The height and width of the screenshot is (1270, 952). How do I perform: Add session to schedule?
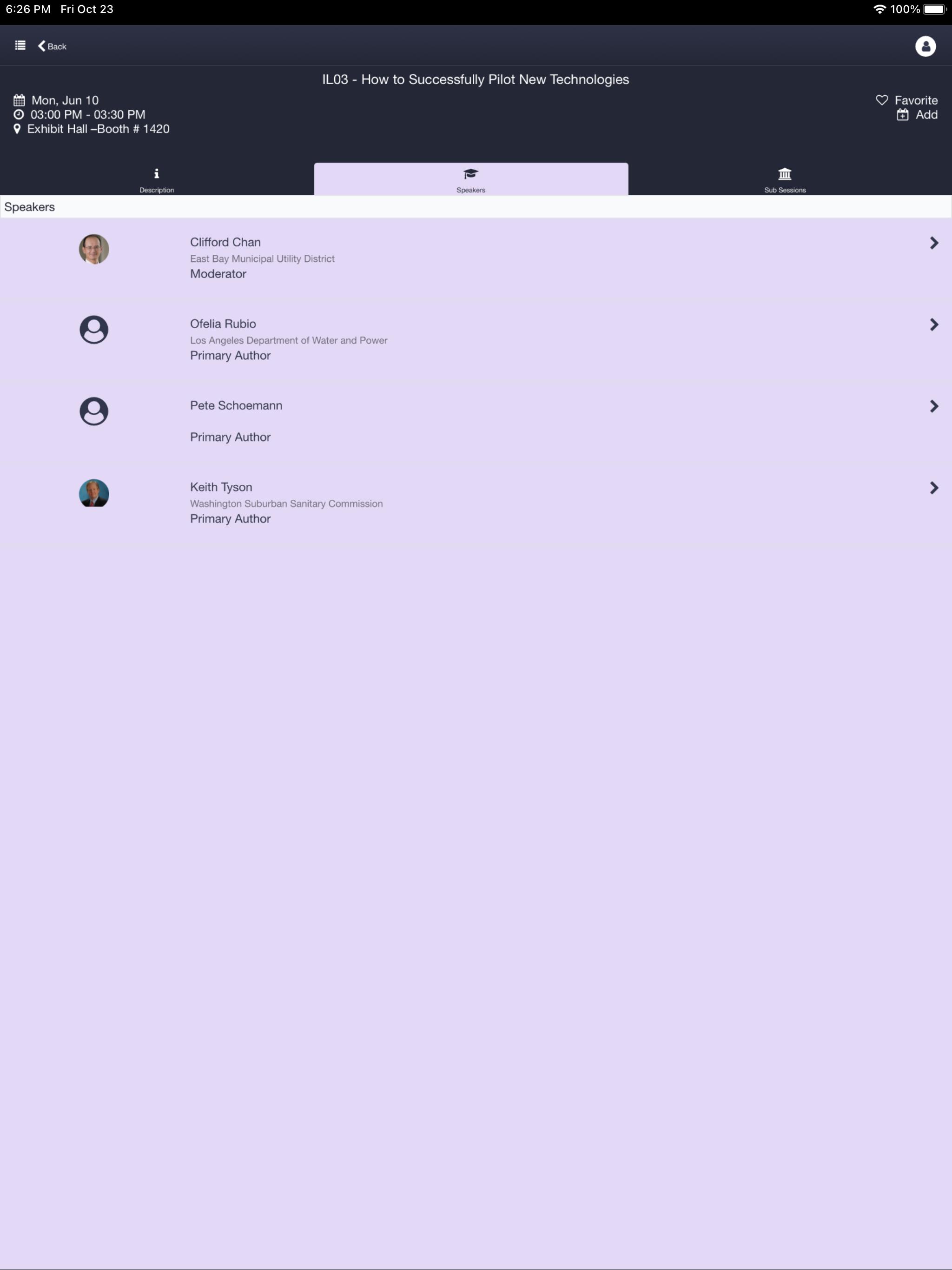(926, 115)
